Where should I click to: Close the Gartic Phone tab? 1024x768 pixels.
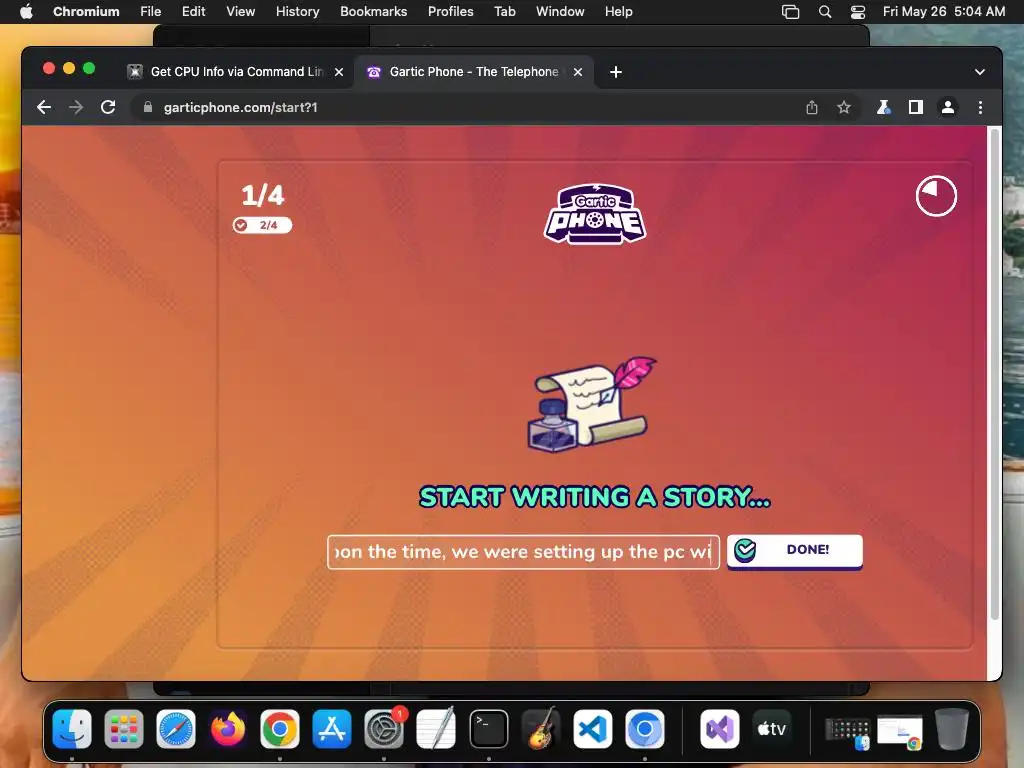point(578,72)
